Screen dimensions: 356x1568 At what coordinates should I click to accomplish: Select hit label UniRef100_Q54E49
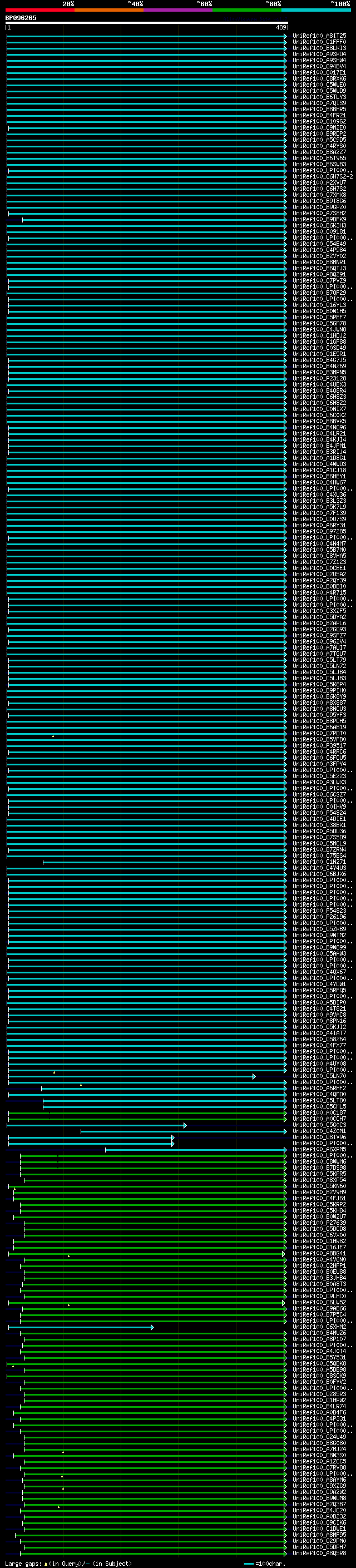pos(319,244)
